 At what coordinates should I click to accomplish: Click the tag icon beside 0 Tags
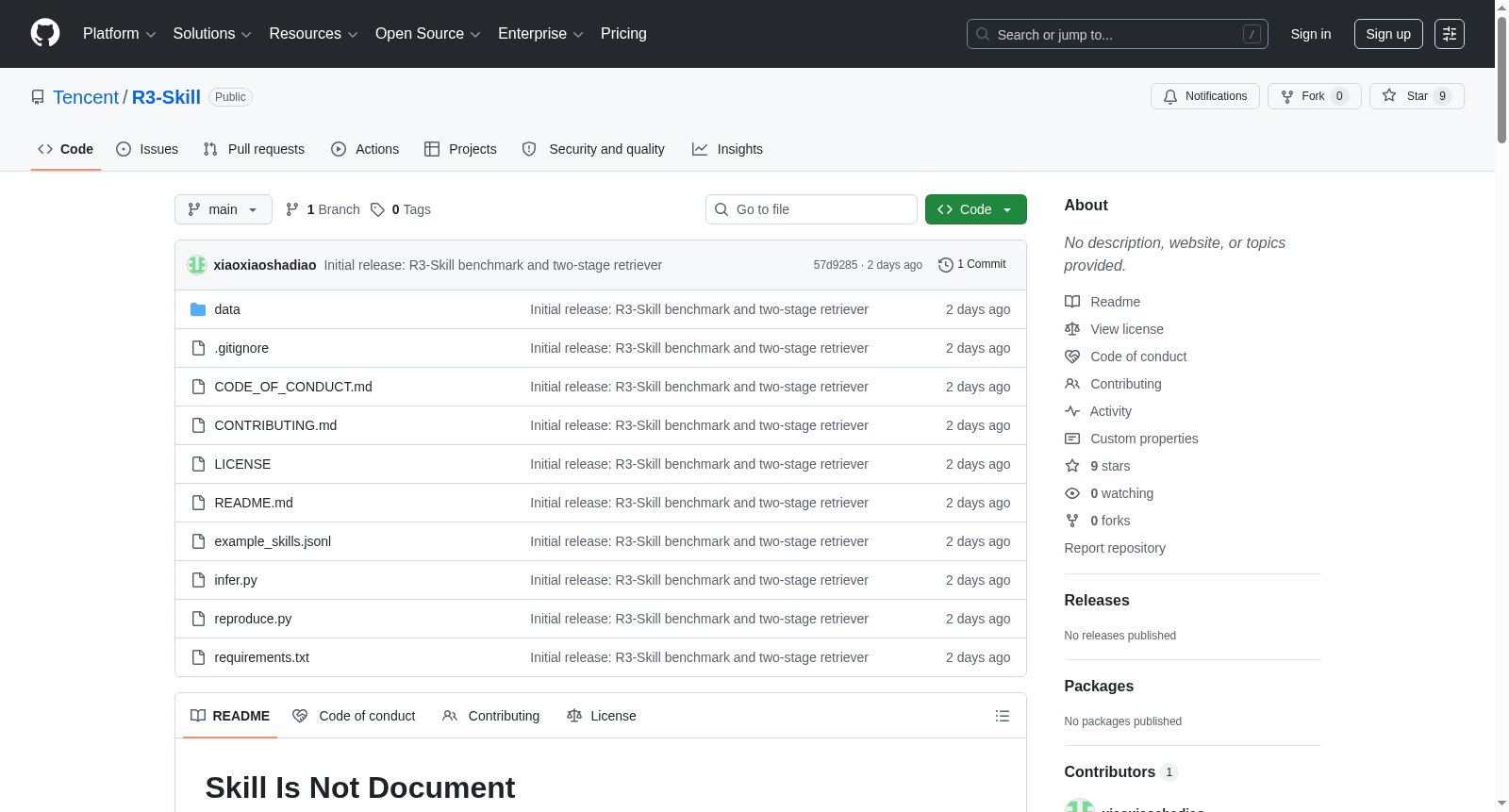pos(377,209)
